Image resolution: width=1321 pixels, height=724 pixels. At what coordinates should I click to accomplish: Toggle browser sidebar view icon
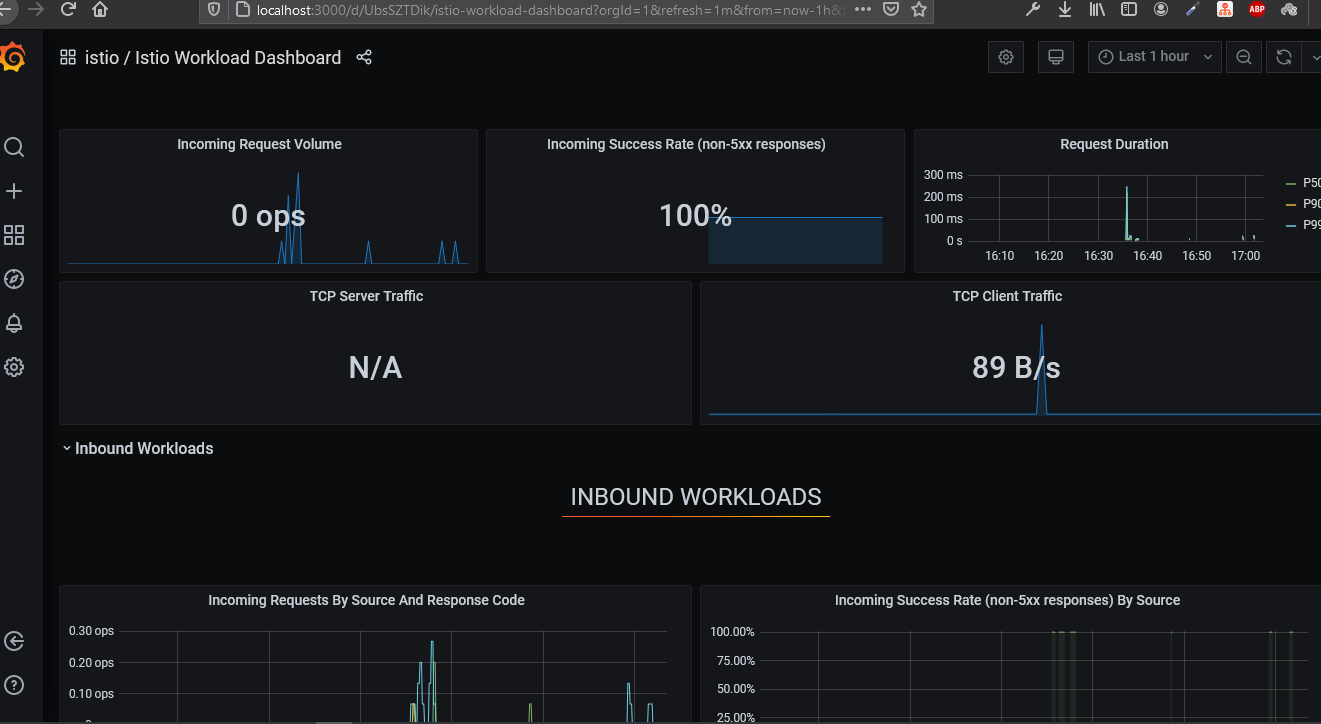point(1129,10)
